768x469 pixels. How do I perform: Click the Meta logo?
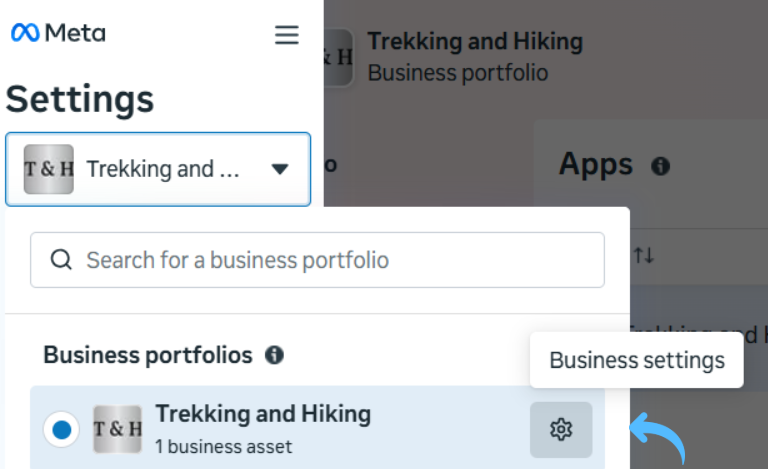[x=57, y=33]
